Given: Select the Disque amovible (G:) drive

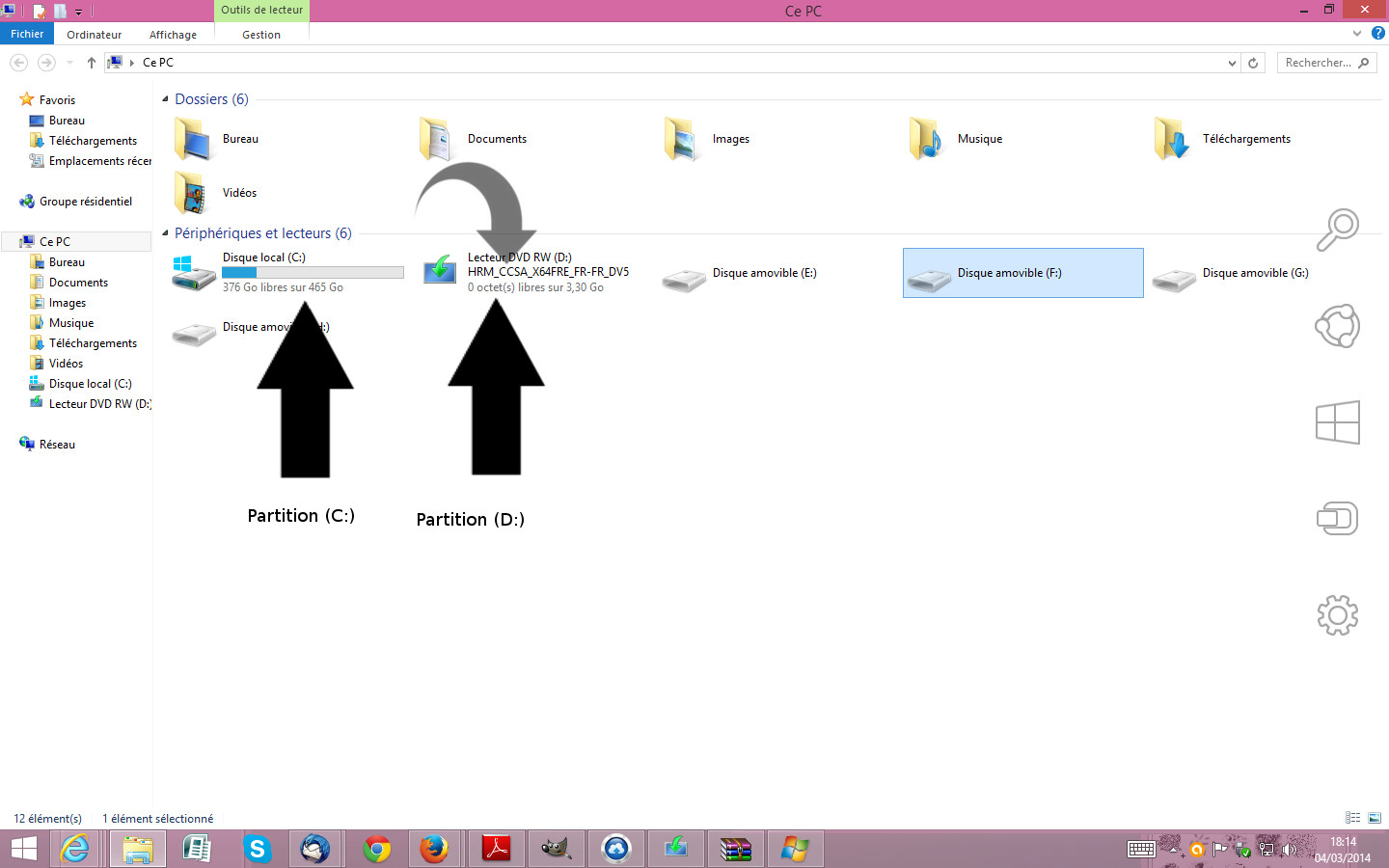Looking at the screenshot, I should point(1268,273).
